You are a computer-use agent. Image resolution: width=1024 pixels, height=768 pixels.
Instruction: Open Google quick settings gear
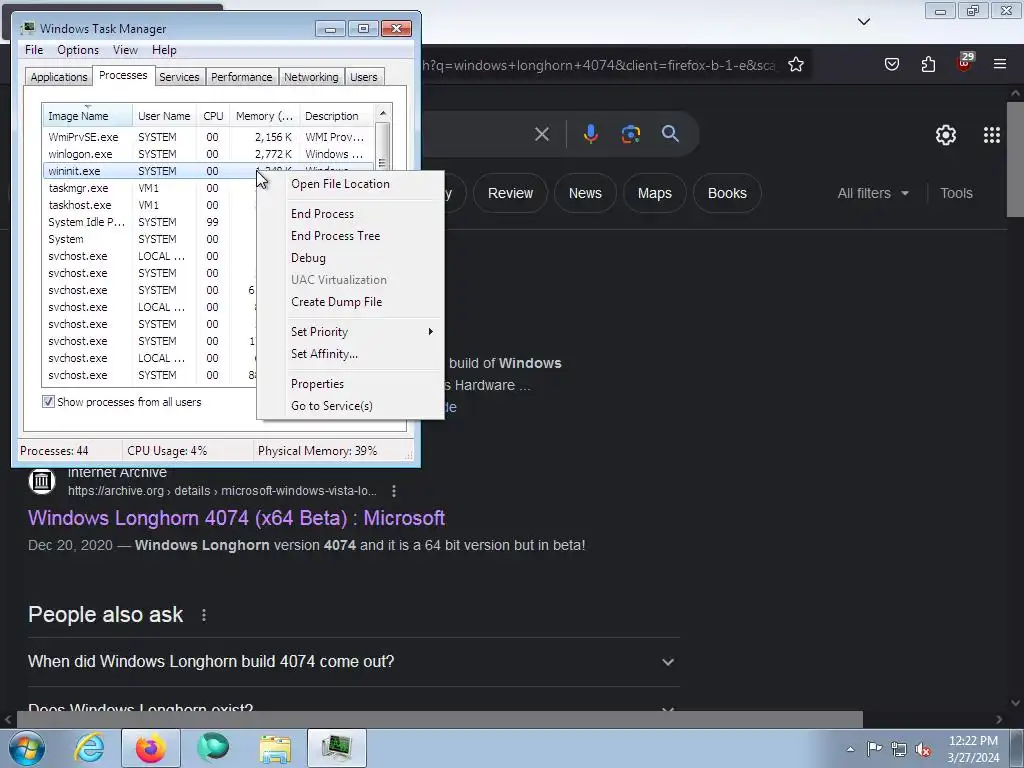click(x=946, y=135)
